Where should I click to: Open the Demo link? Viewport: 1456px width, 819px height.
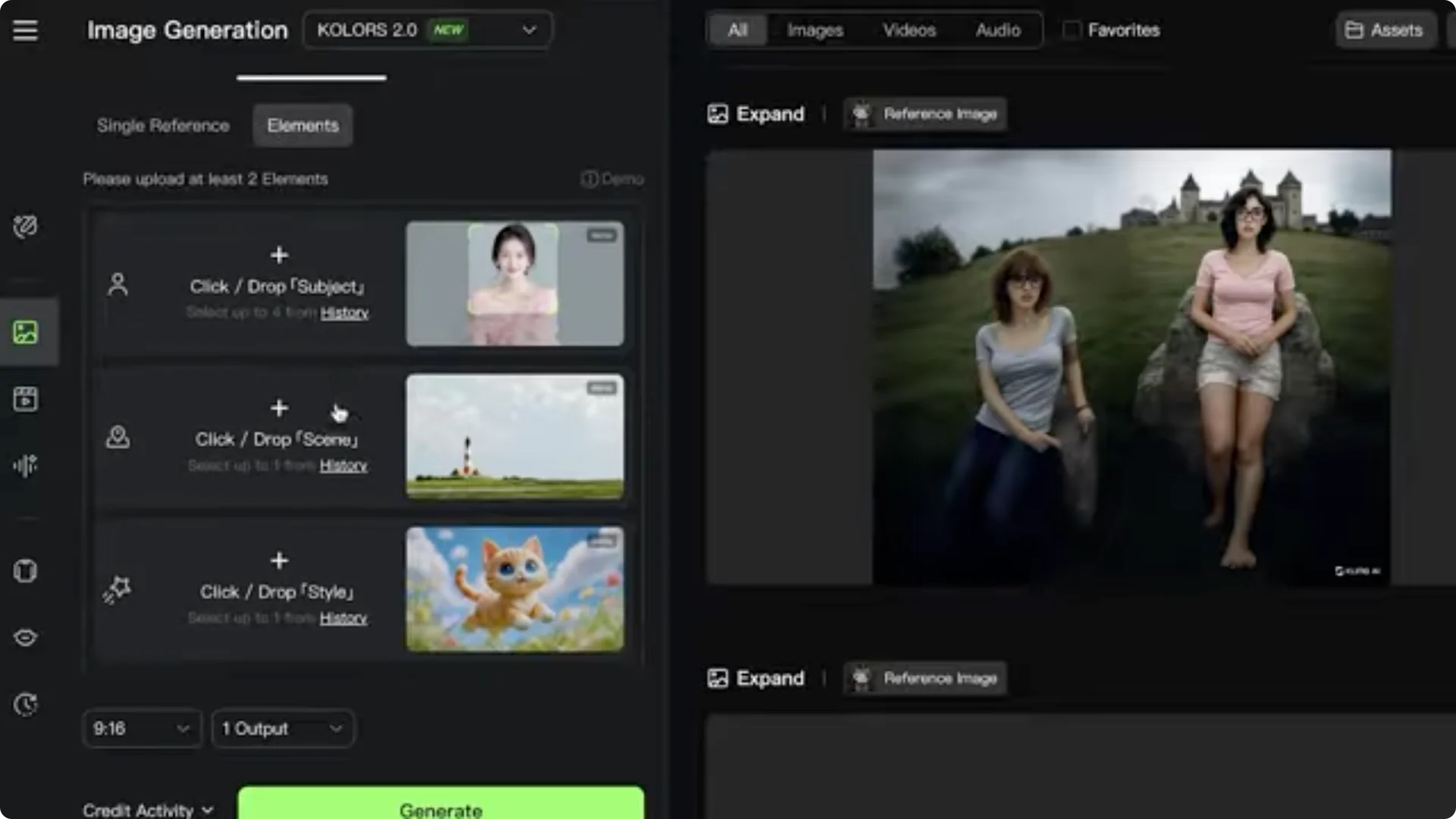612,179
